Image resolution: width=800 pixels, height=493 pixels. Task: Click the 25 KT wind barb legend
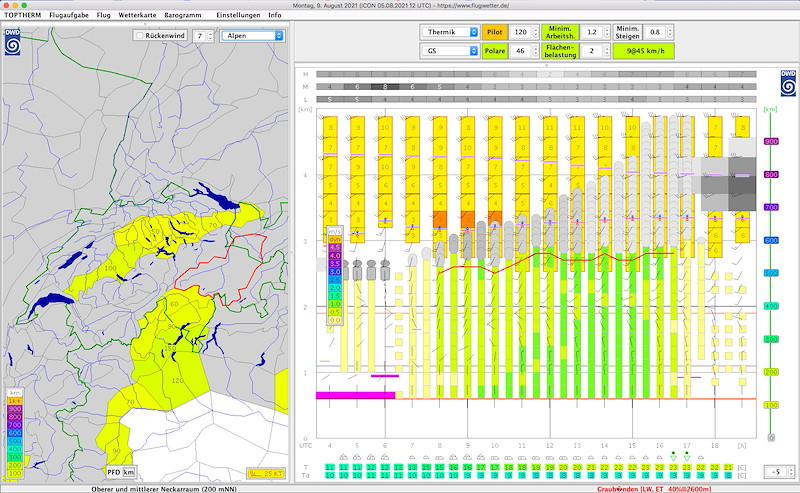265,474
